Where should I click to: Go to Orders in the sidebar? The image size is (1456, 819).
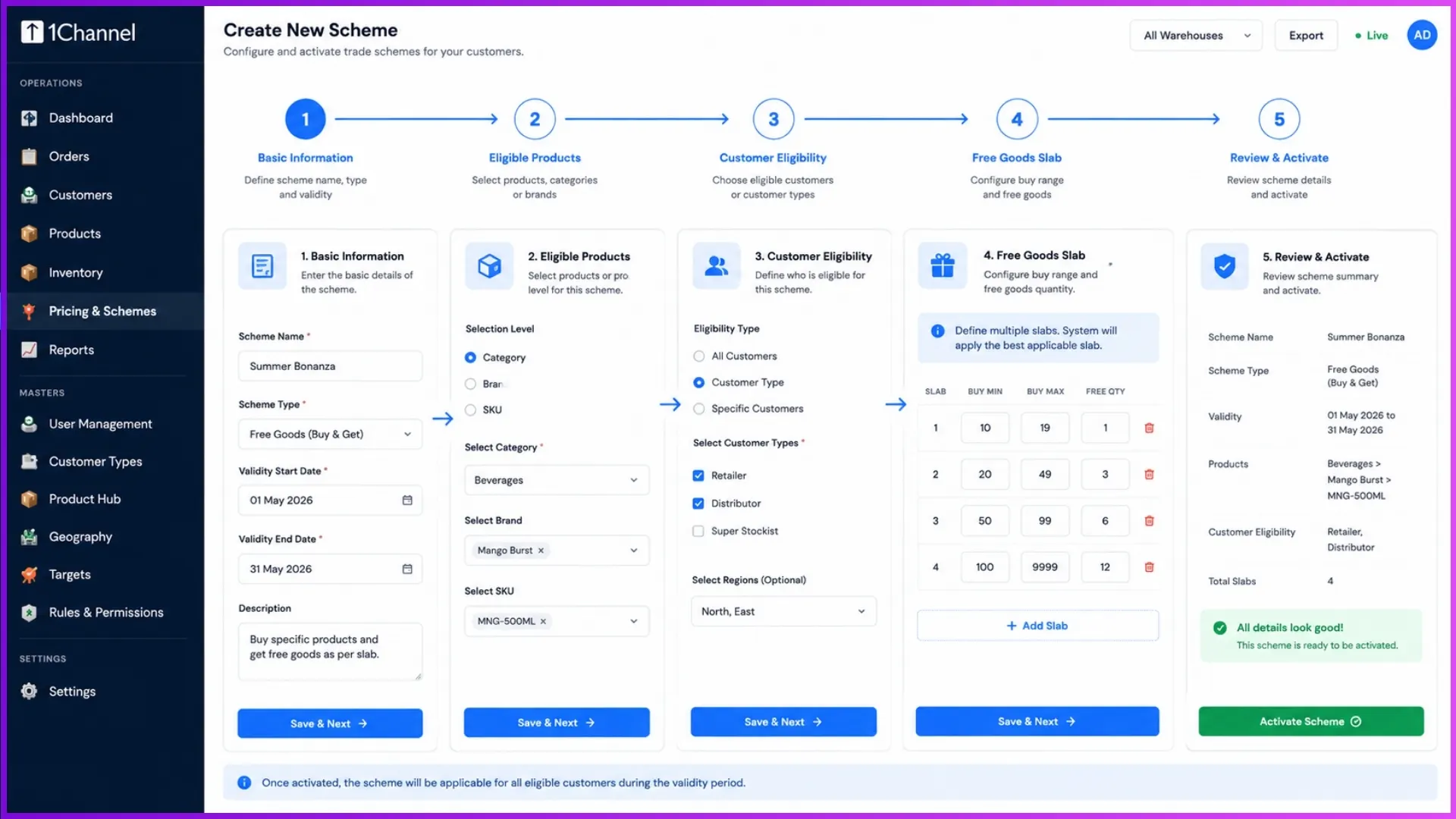point(68,156)
